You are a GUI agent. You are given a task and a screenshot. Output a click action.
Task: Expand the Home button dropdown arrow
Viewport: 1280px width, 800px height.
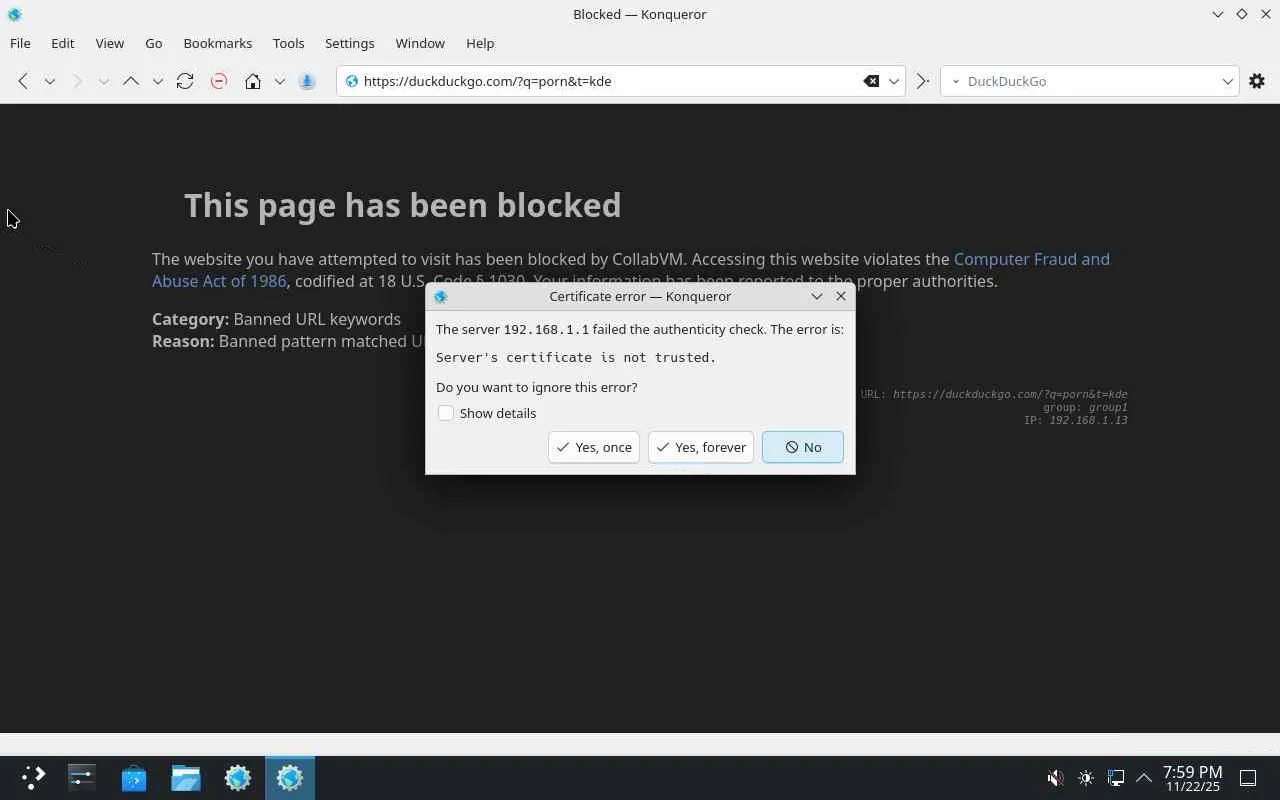click(280, 81)
